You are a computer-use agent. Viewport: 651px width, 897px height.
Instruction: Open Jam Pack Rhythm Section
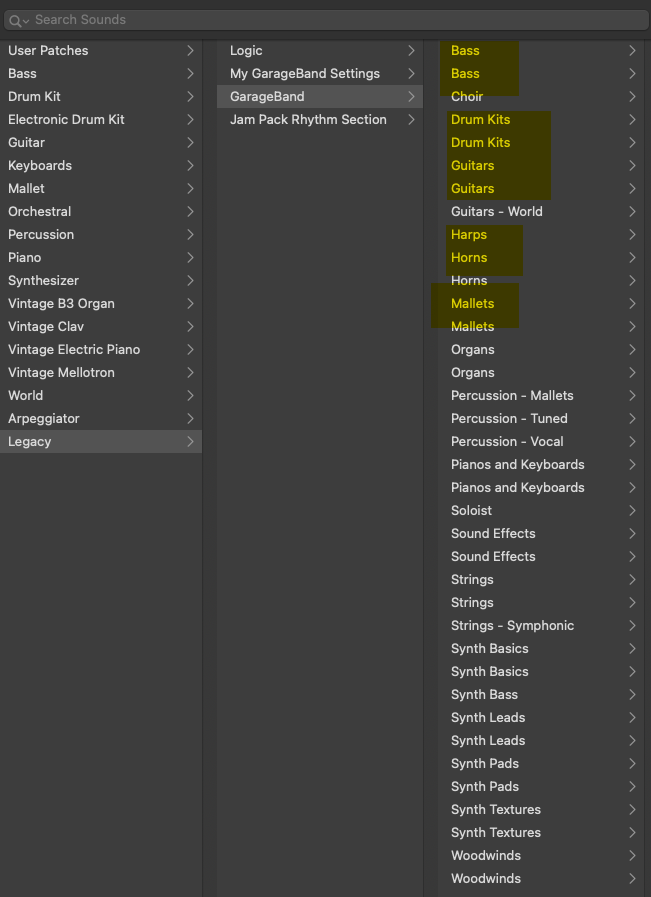coord(320,120)
